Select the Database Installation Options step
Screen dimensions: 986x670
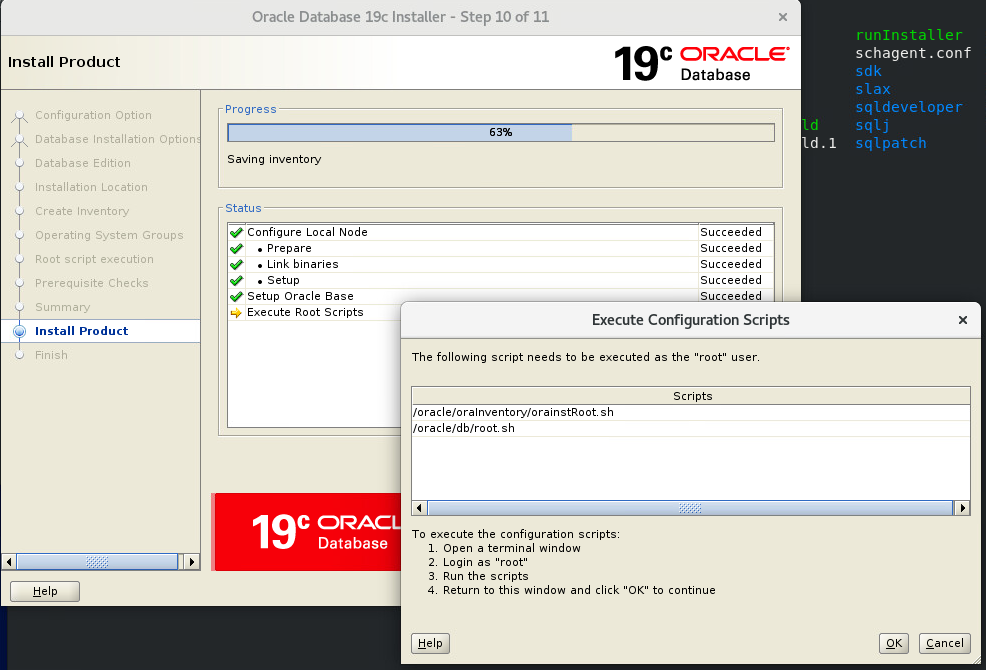coord(118,139)
